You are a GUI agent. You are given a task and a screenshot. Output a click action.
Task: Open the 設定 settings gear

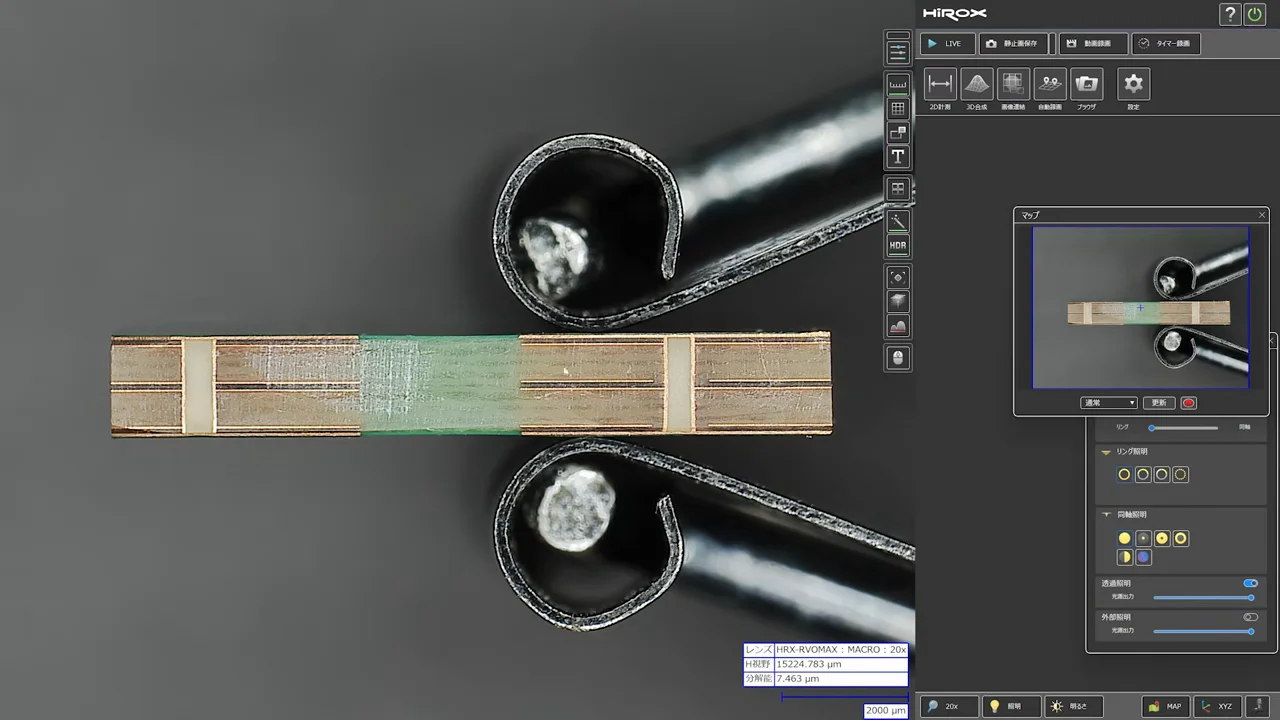click(1133, 84)
